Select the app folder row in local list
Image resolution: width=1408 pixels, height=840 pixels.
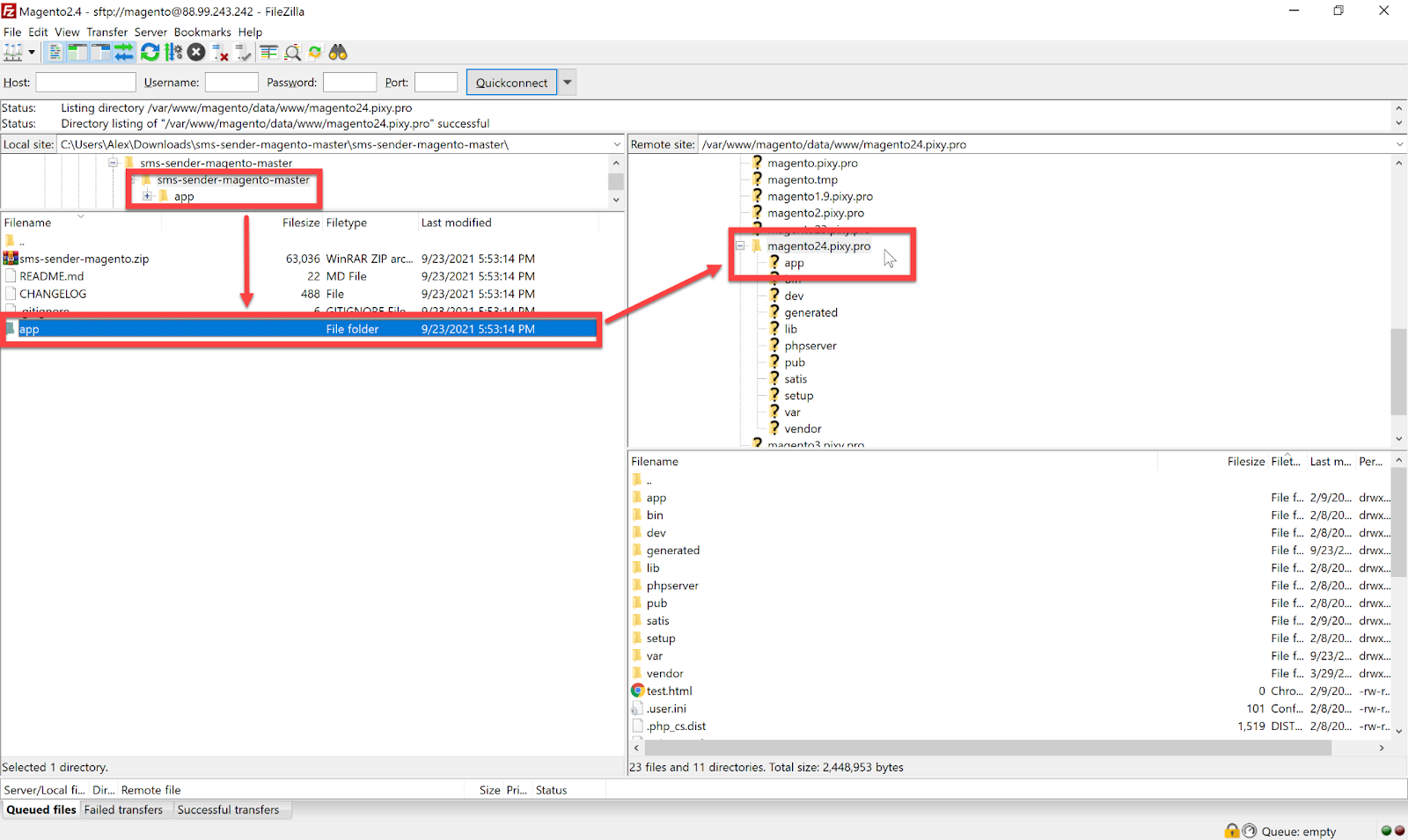299,329
